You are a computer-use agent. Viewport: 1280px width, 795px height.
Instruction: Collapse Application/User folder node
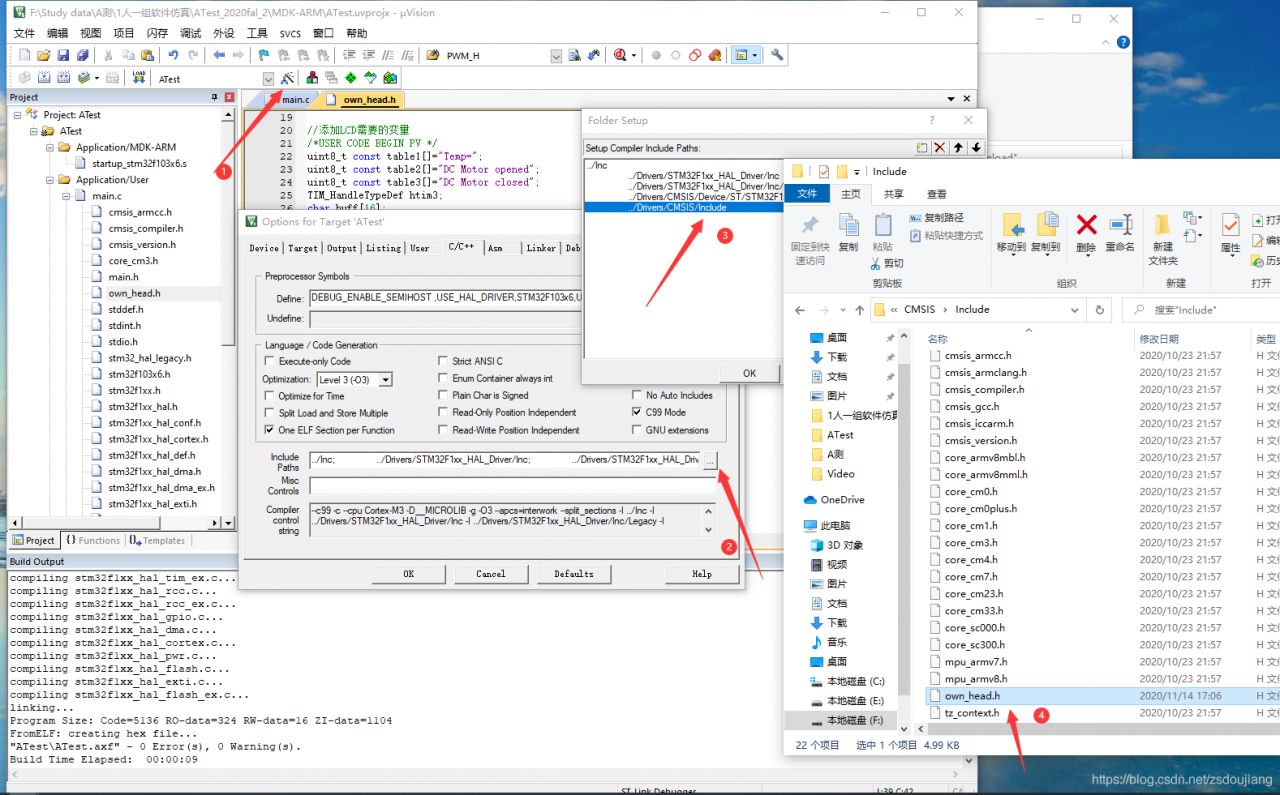point(50,180)
